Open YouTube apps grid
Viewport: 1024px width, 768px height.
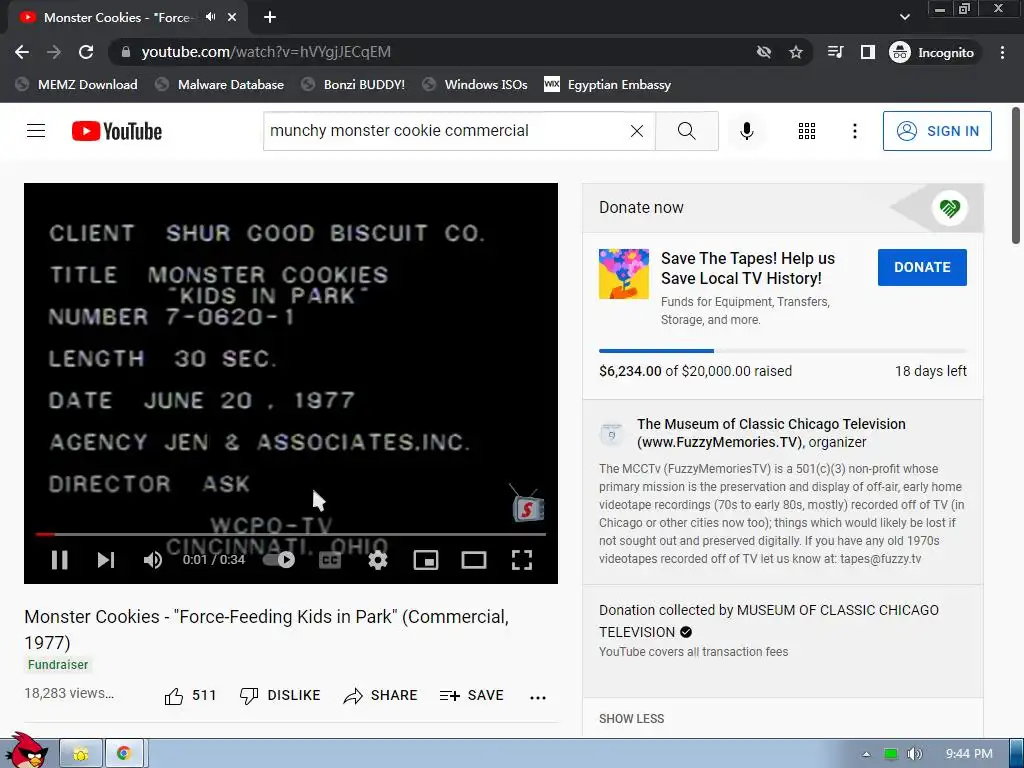pyautogui.click(x=807, y=131)
